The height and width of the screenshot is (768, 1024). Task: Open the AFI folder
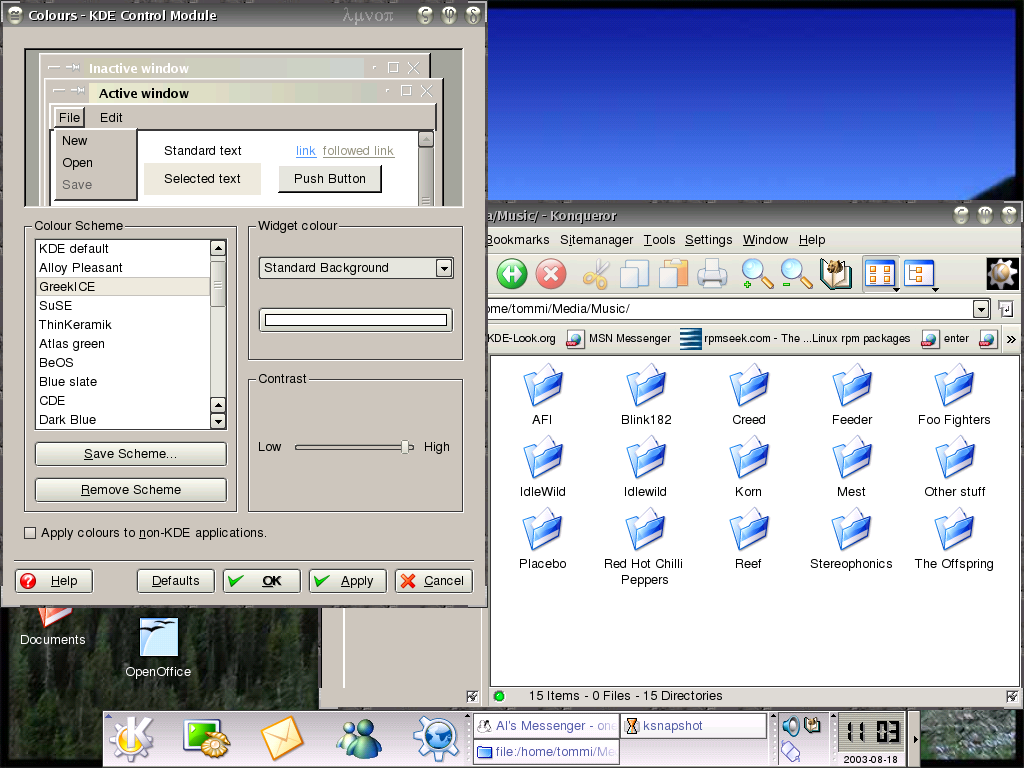[x=543, y=395]
